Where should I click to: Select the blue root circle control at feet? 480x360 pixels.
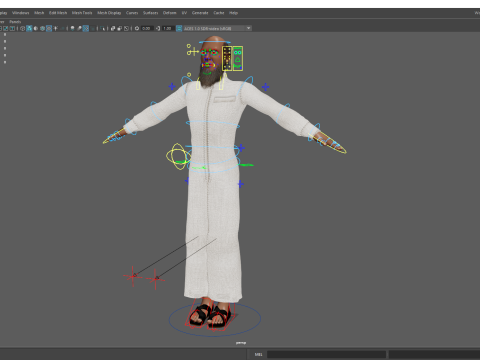click(x=215, y=319)
